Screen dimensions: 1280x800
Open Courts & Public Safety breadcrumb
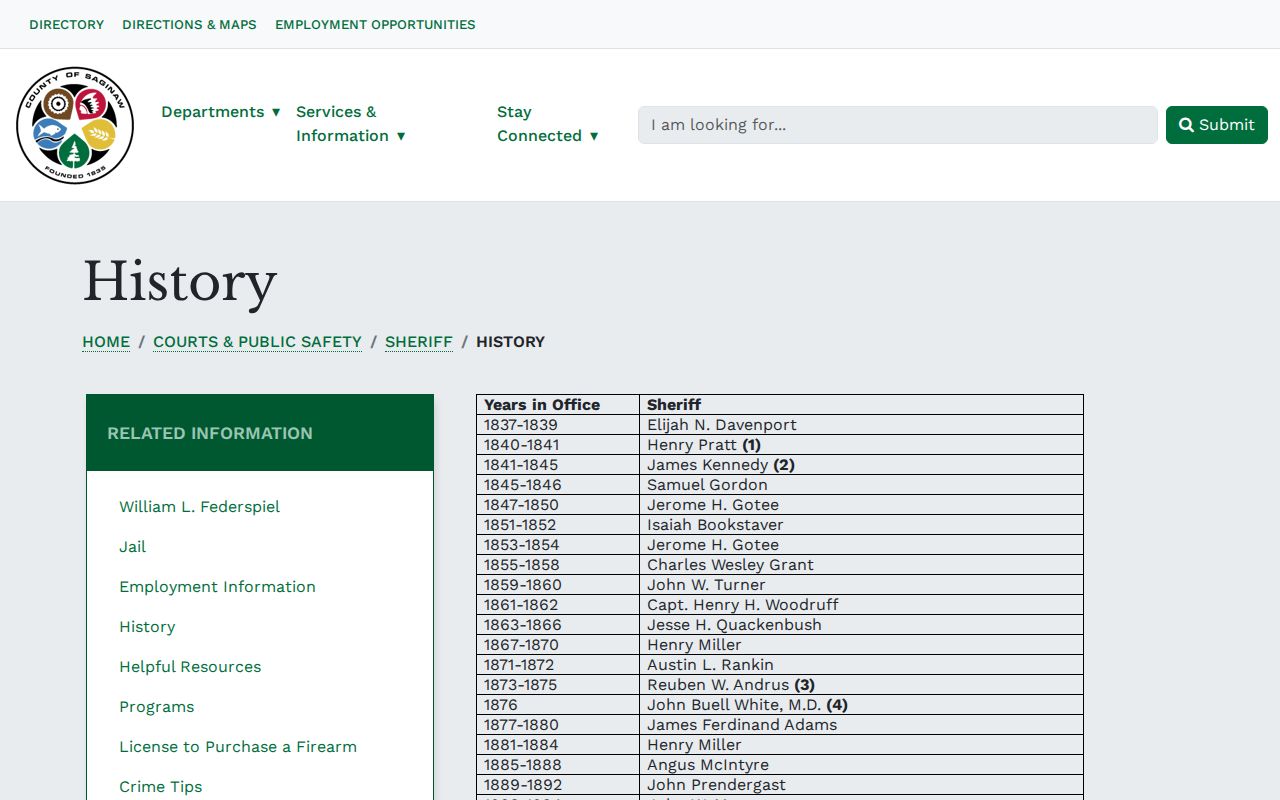tap(257, 342)
